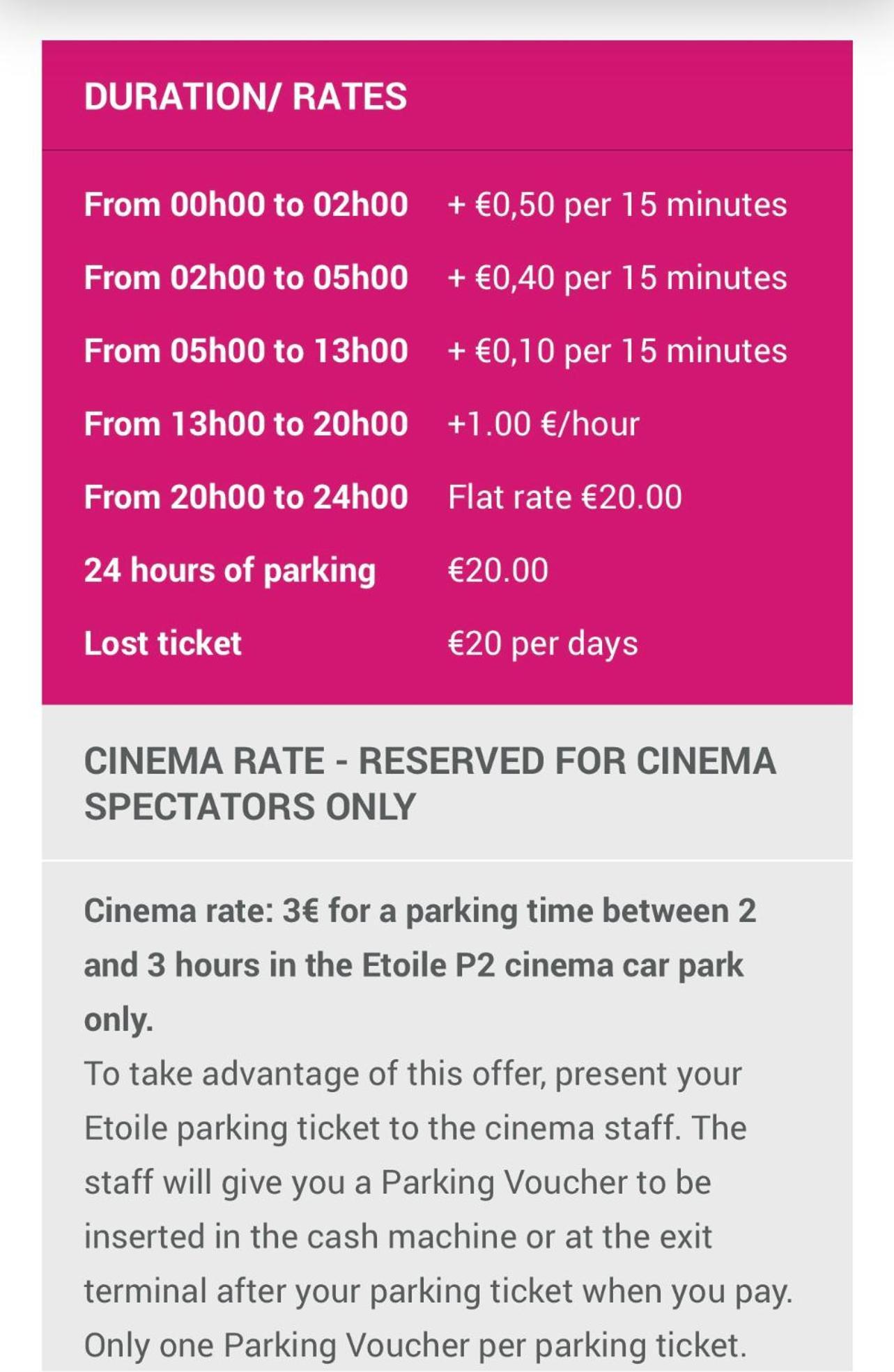The height and width of the screenshot is (1372, 894).
Task: Click the €0,10 per 15 minutes rate
Action: tap(617, 351)
